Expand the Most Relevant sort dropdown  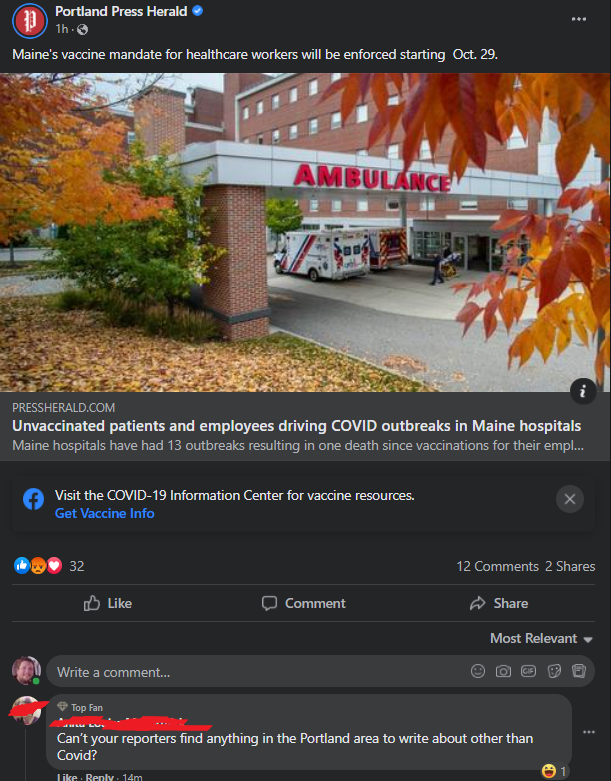coord(541,639)
